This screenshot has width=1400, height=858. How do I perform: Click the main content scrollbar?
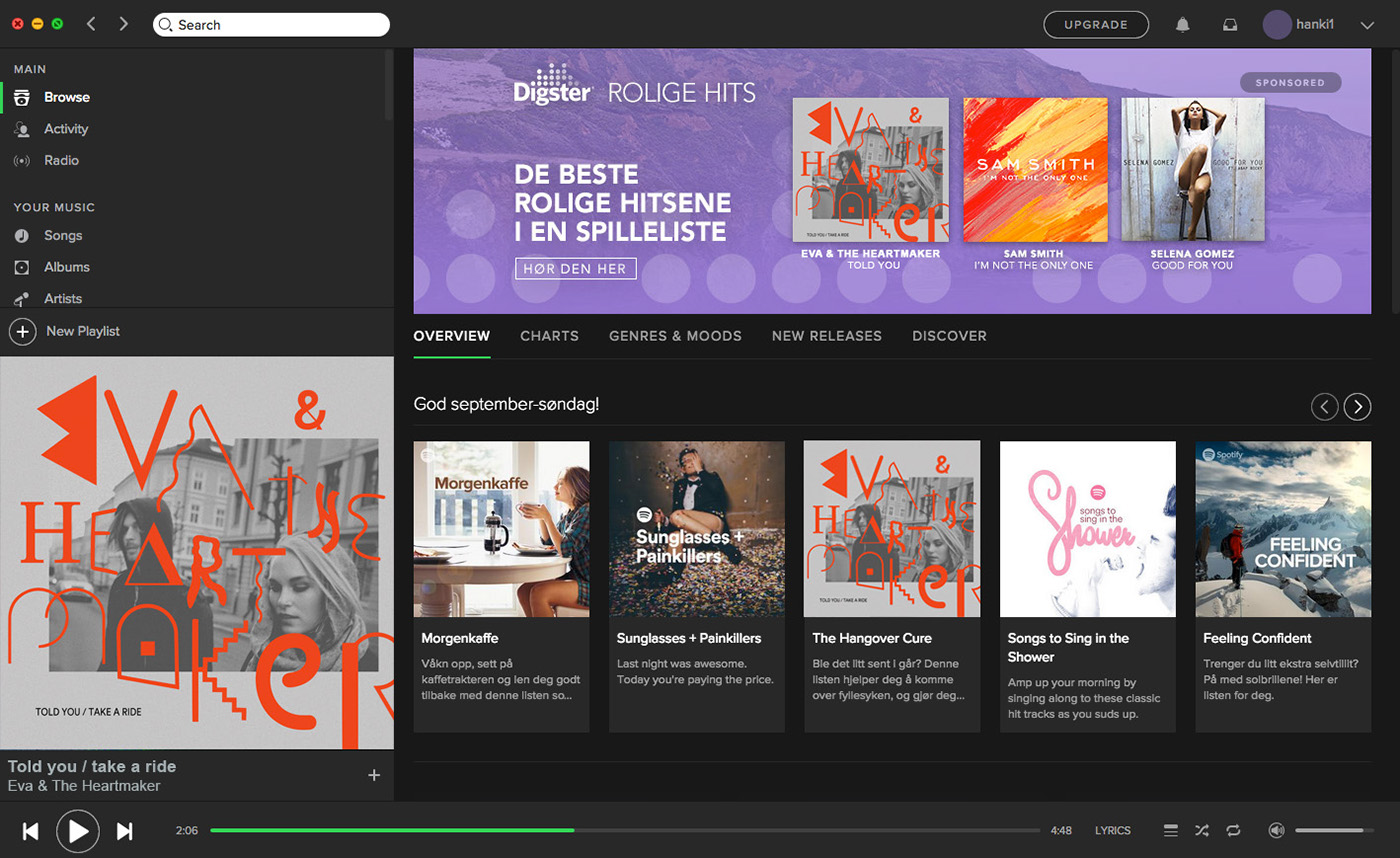click(x=1396, y=180)
